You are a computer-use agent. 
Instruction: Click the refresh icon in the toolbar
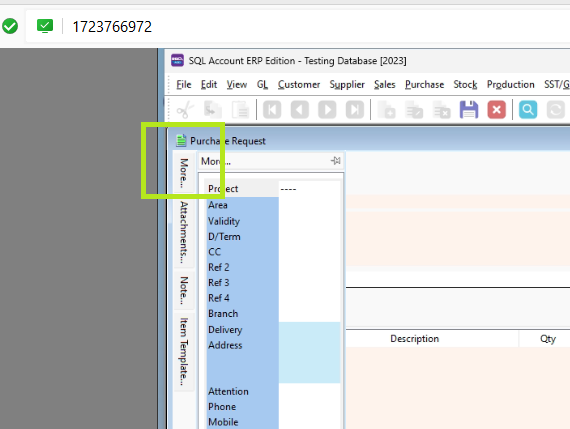coord(555,109)
